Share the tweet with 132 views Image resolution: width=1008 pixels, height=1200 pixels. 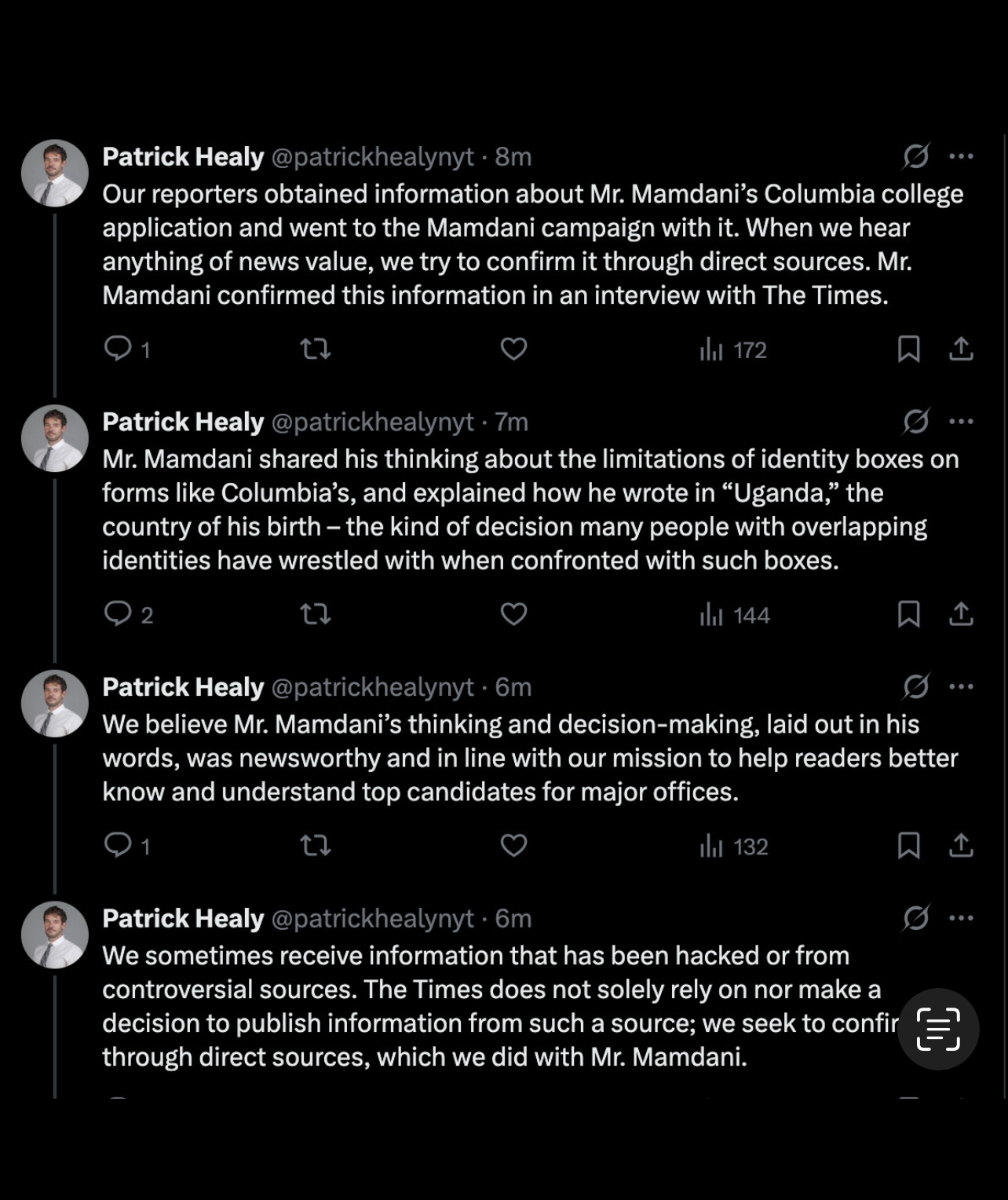(961, 845)
